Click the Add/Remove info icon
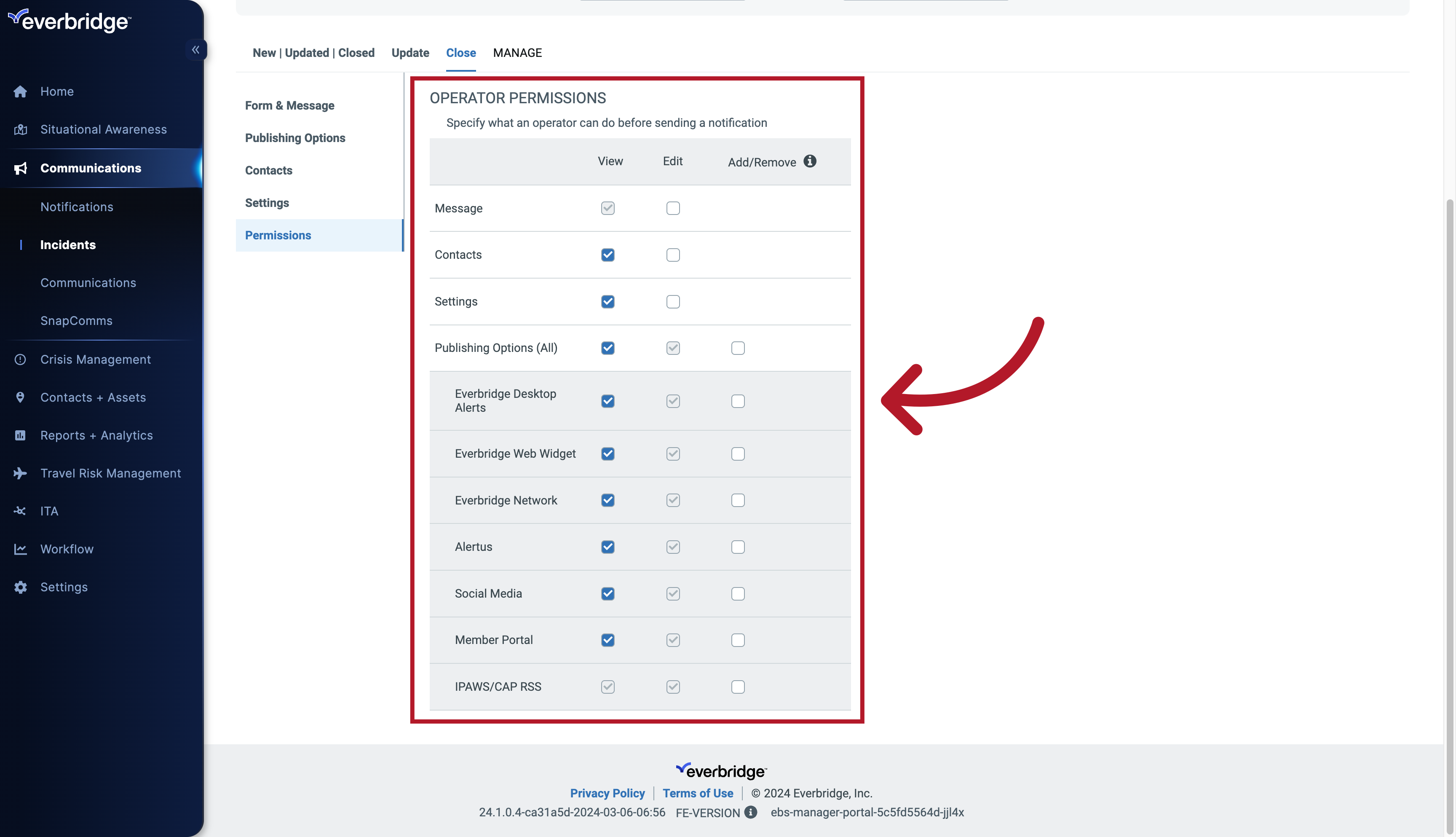1456x837 pixels. tap(810, 161)
